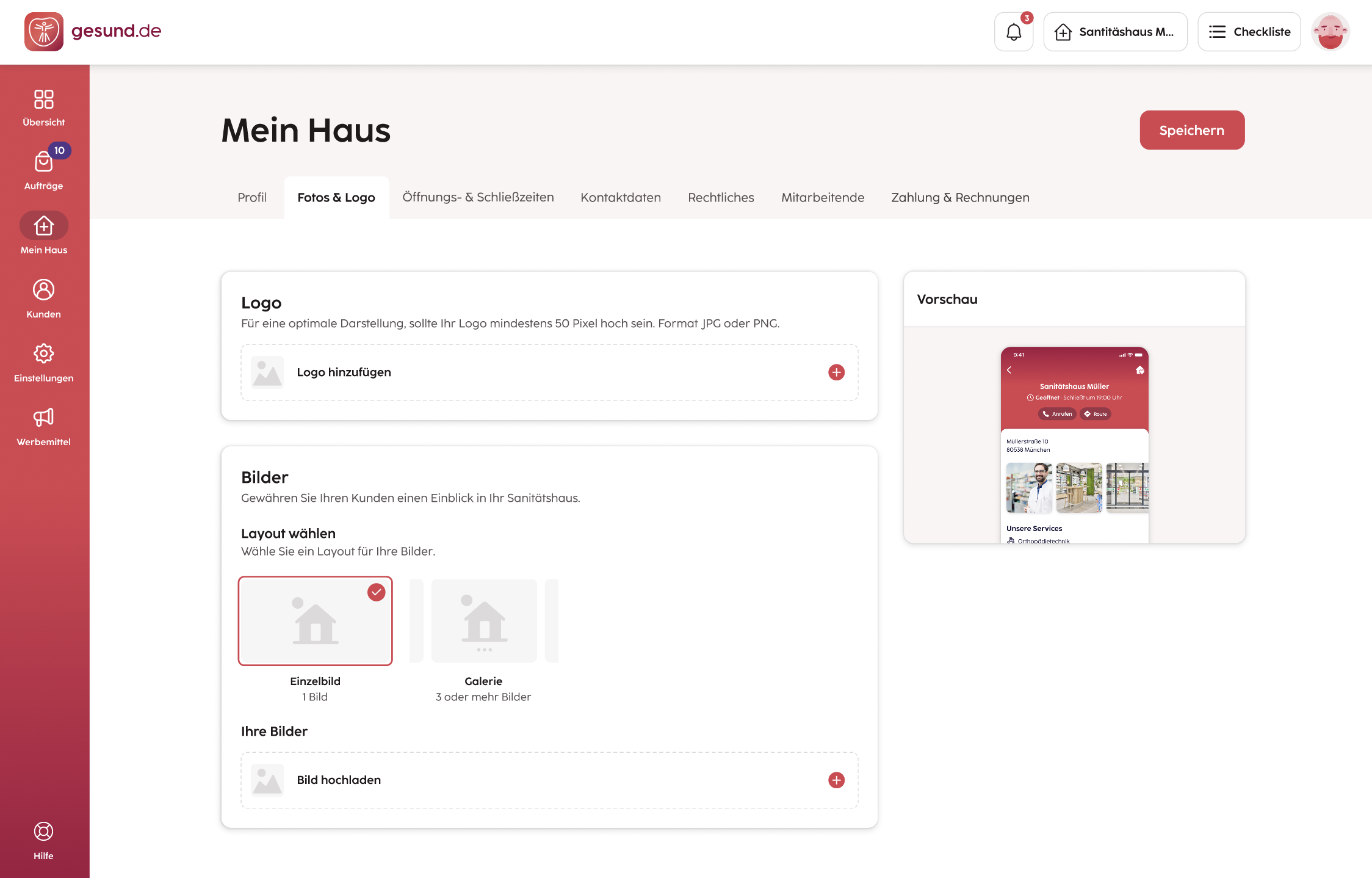1372x878 pixels.
Task: Switch to the Profil tab
Action: click(252, 197)
